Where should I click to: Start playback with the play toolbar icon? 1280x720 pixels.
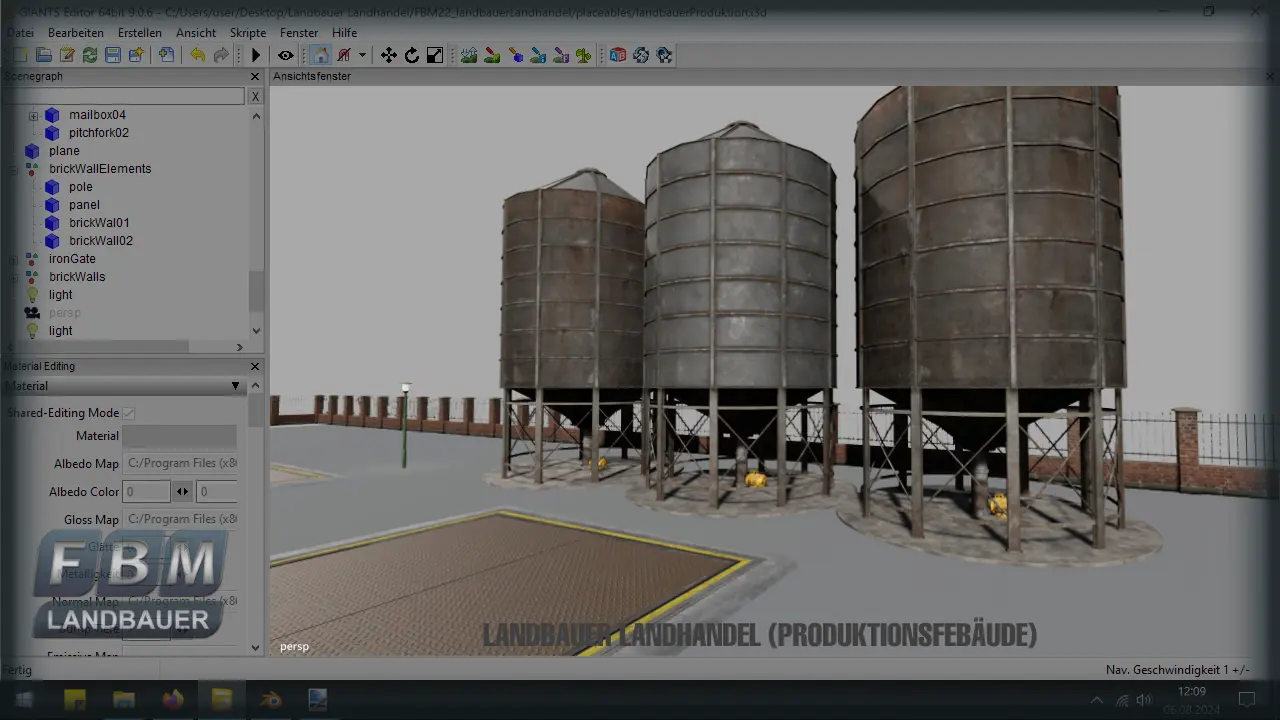pyautogui.click(x=256, y=55)
